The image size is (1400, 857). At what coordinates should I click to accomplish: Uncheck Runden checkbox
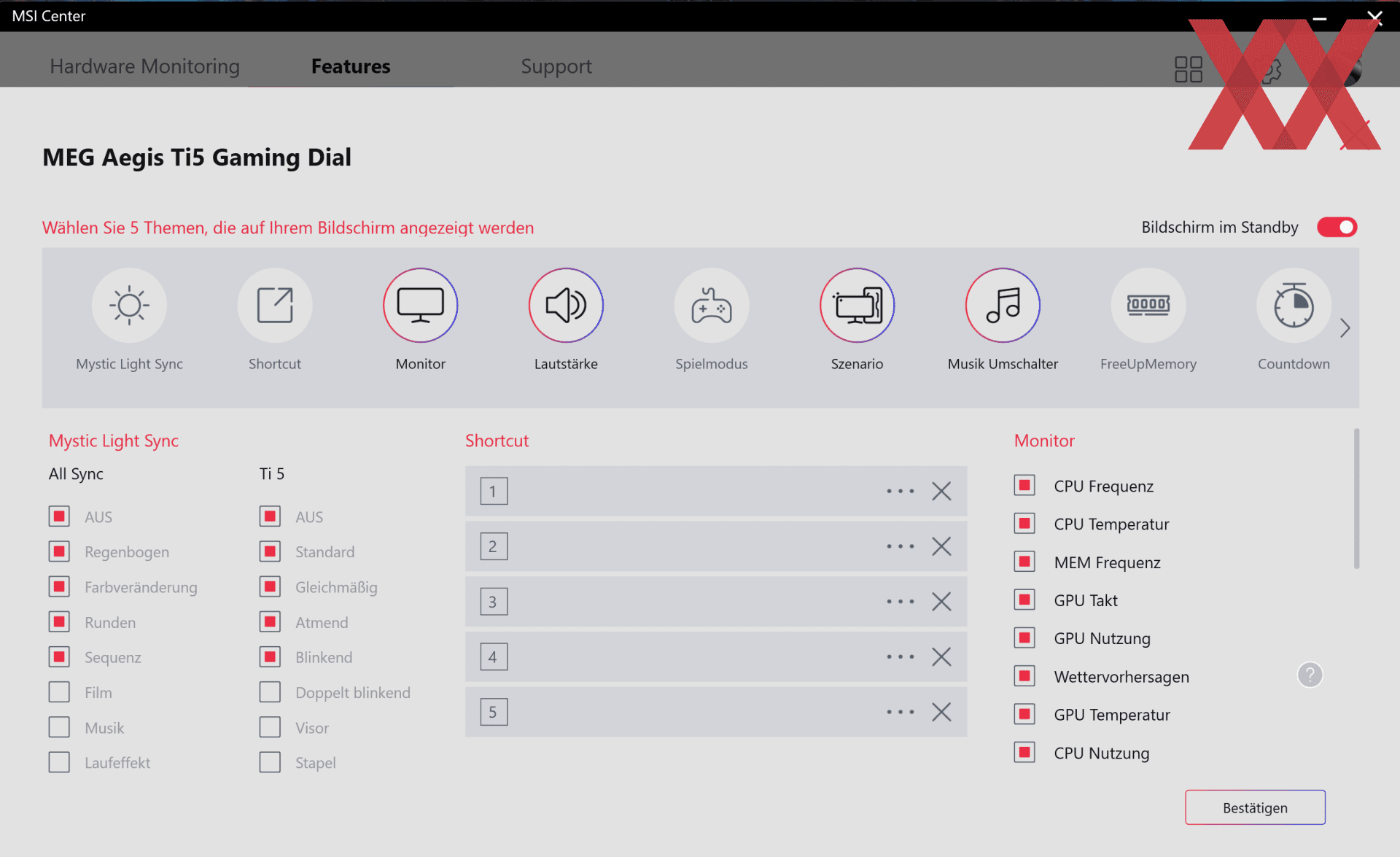59,622
